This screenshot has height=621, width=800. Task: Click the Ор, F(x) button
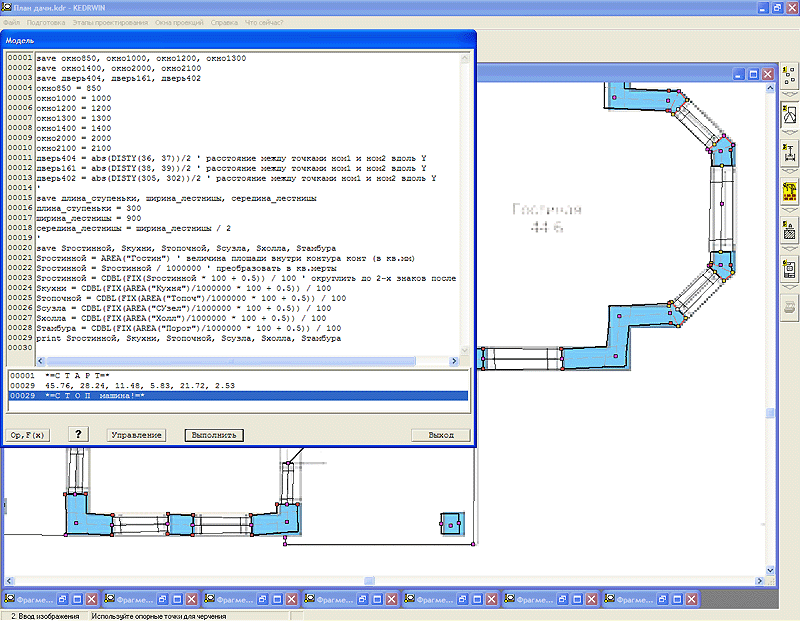point(28,435)
